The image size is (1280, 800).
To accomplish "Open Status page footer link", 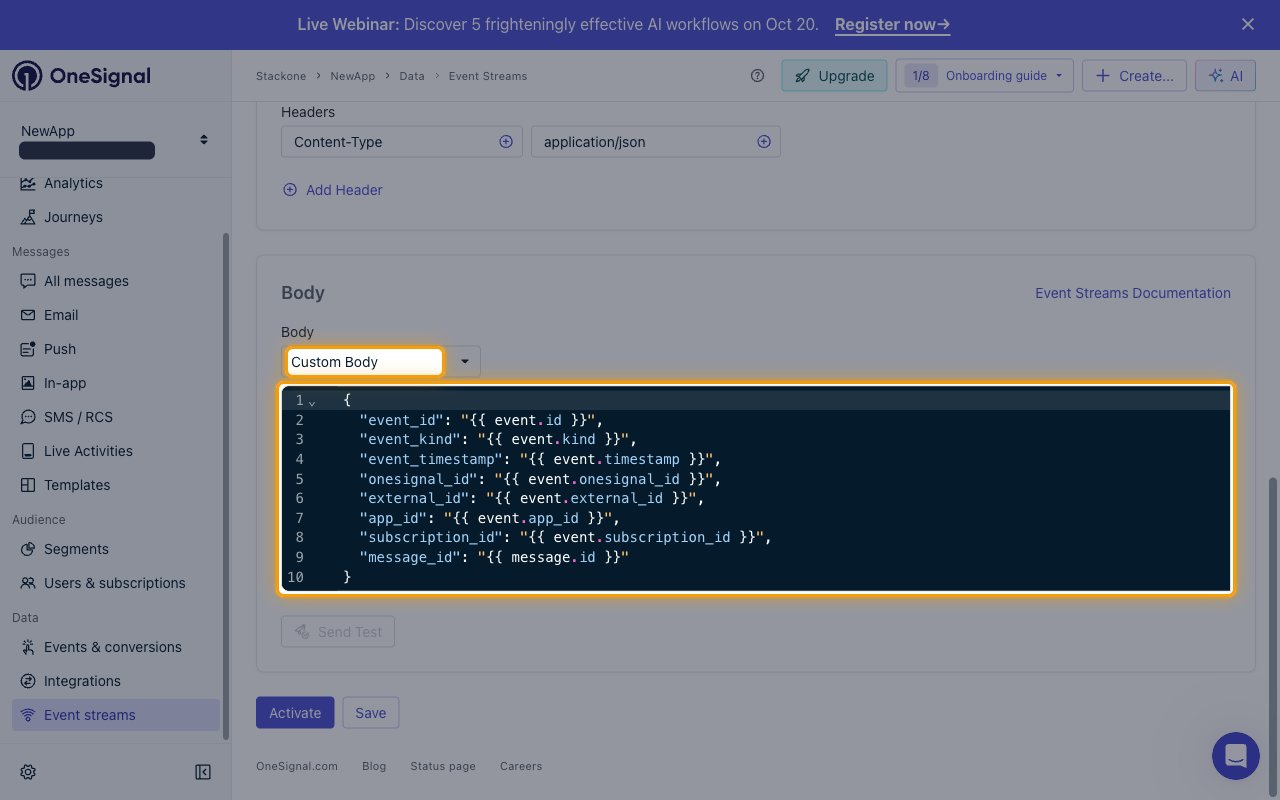I will click(x=443, y=766).
